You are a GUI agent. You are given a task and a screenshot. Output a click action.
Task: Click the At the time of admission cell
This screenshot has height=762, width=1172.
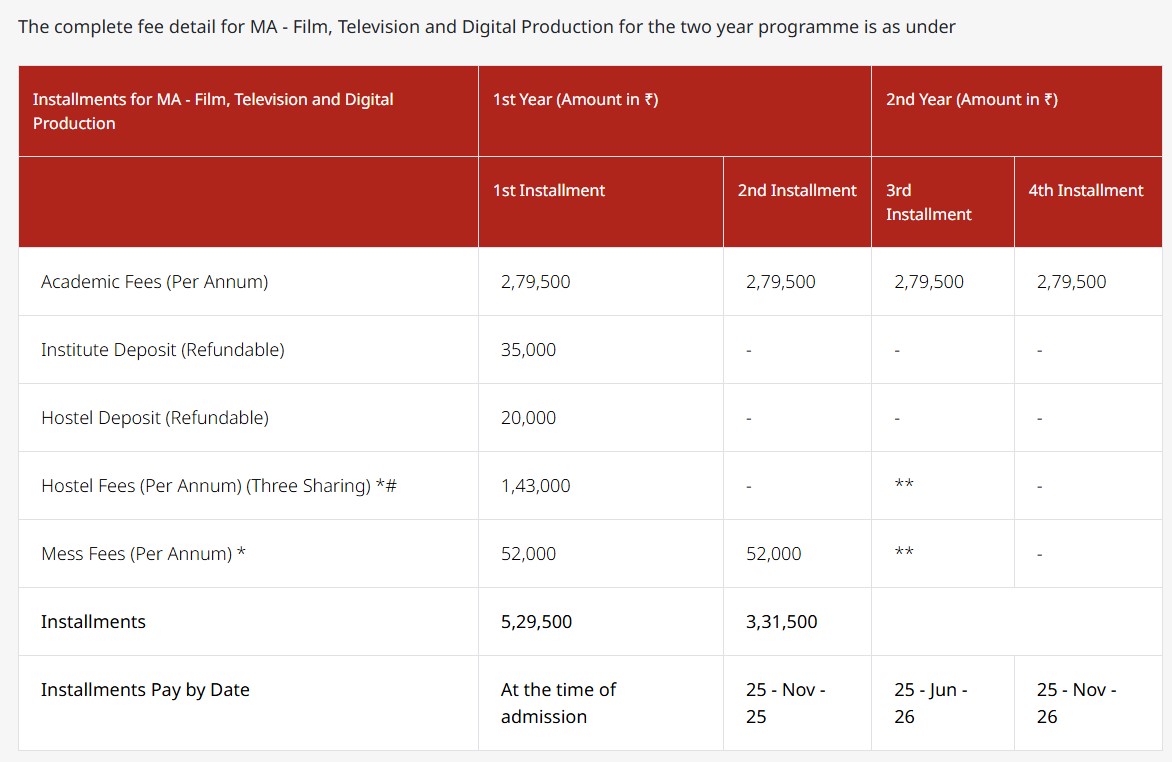559,702
